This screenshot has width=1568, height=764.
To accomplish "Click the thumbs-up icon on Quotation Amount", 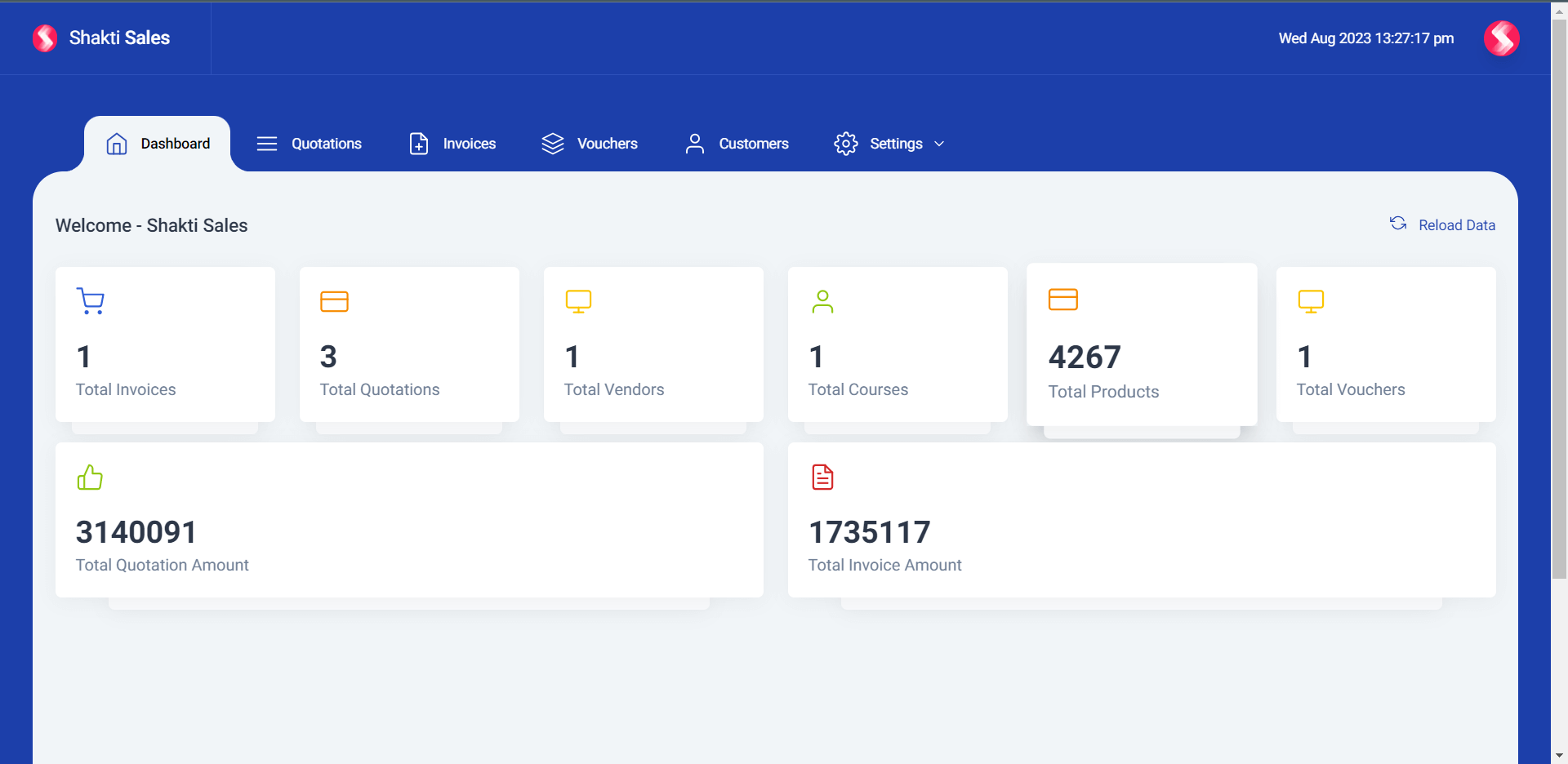I will tap(90, 477).
